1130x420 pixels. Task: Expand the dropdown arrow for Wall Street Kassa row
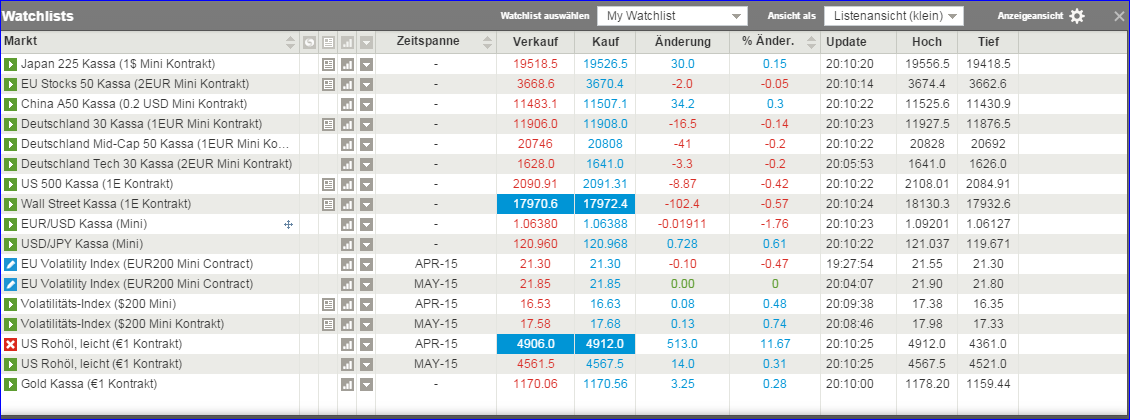pos(367,204)
